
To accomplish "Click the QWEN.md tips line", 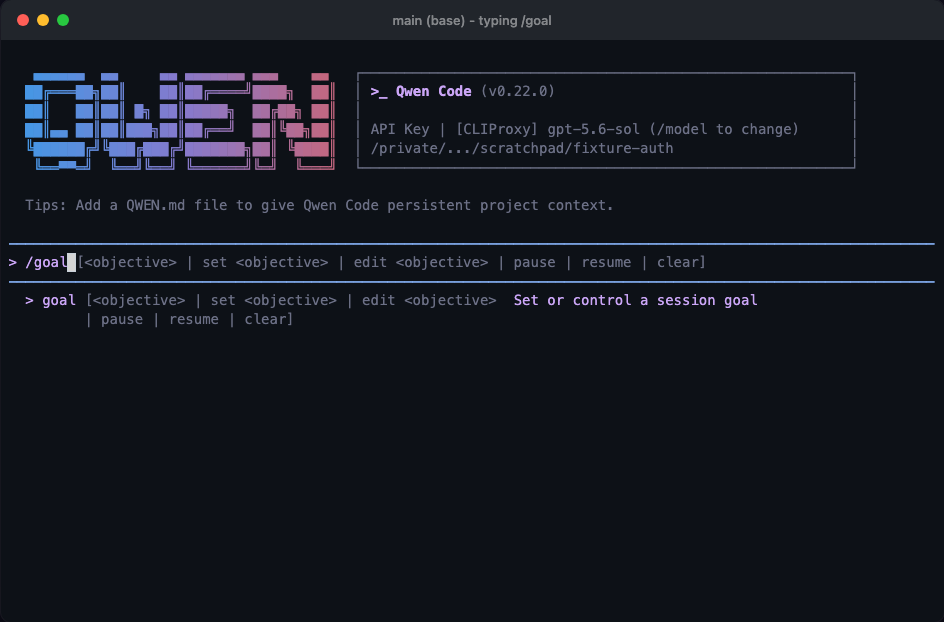I will point(319,205).
